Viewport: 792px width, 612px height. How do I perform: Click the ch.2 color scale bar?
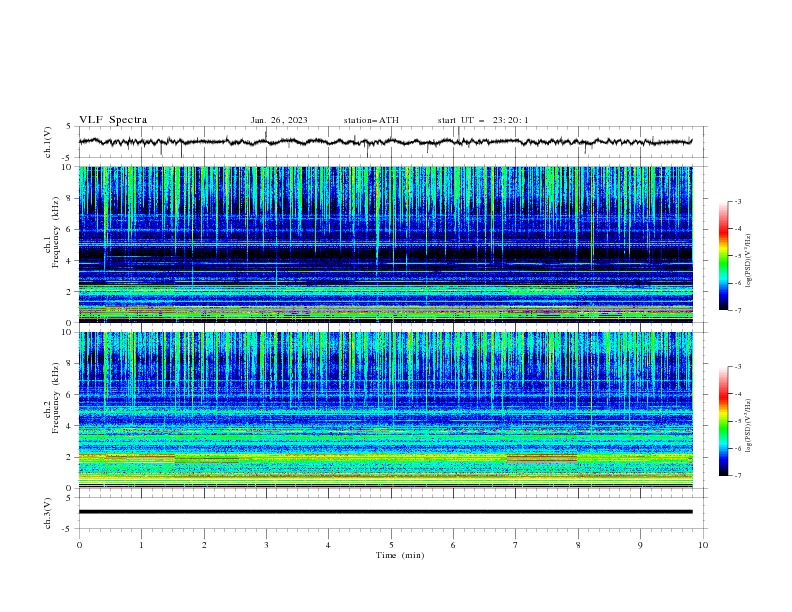point(723,421)
